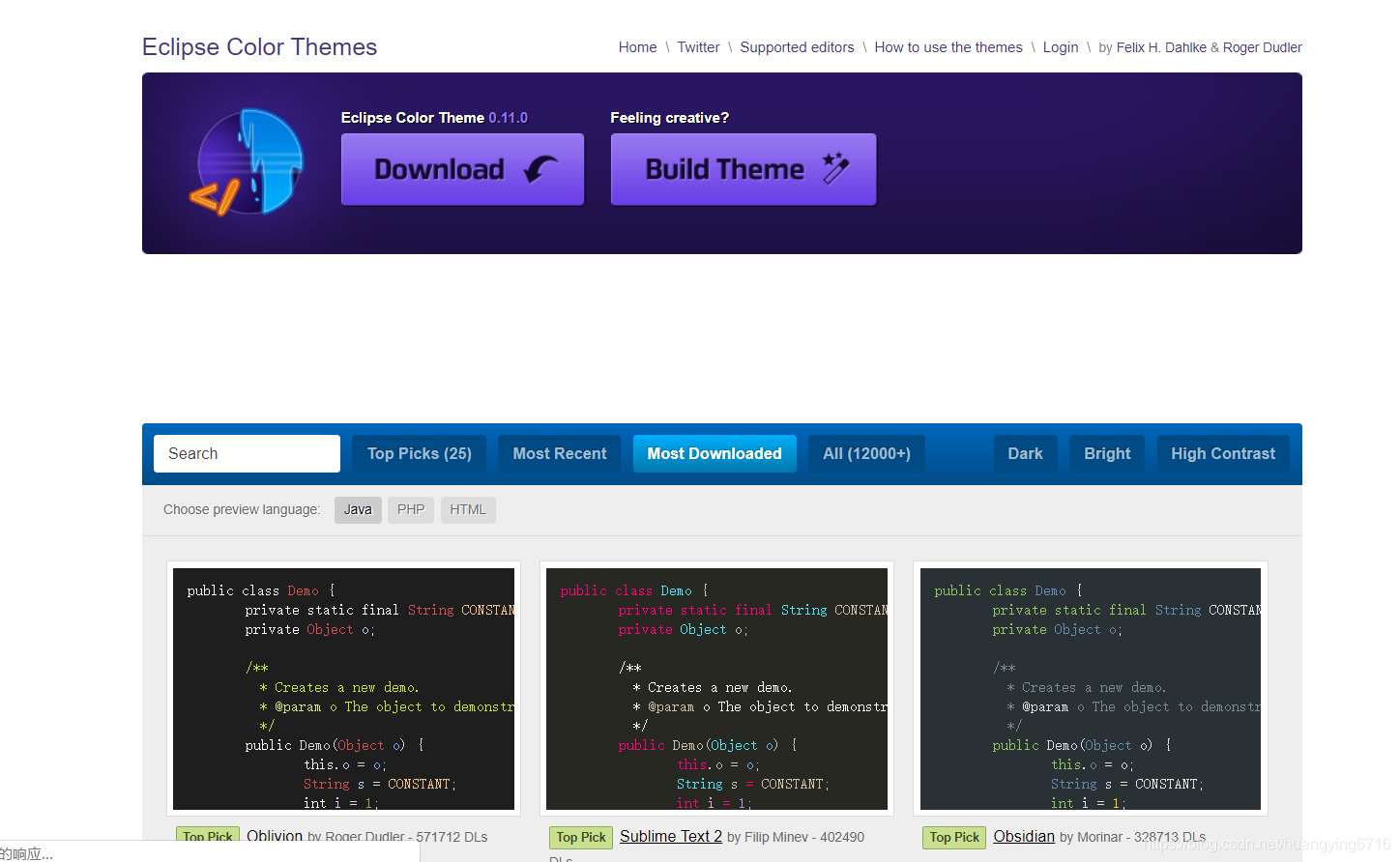The height and width of the screenshot is (862, 1400).
Task: Open the Sublime Text 2 preview thumbnail
Action: click(716, 689)
